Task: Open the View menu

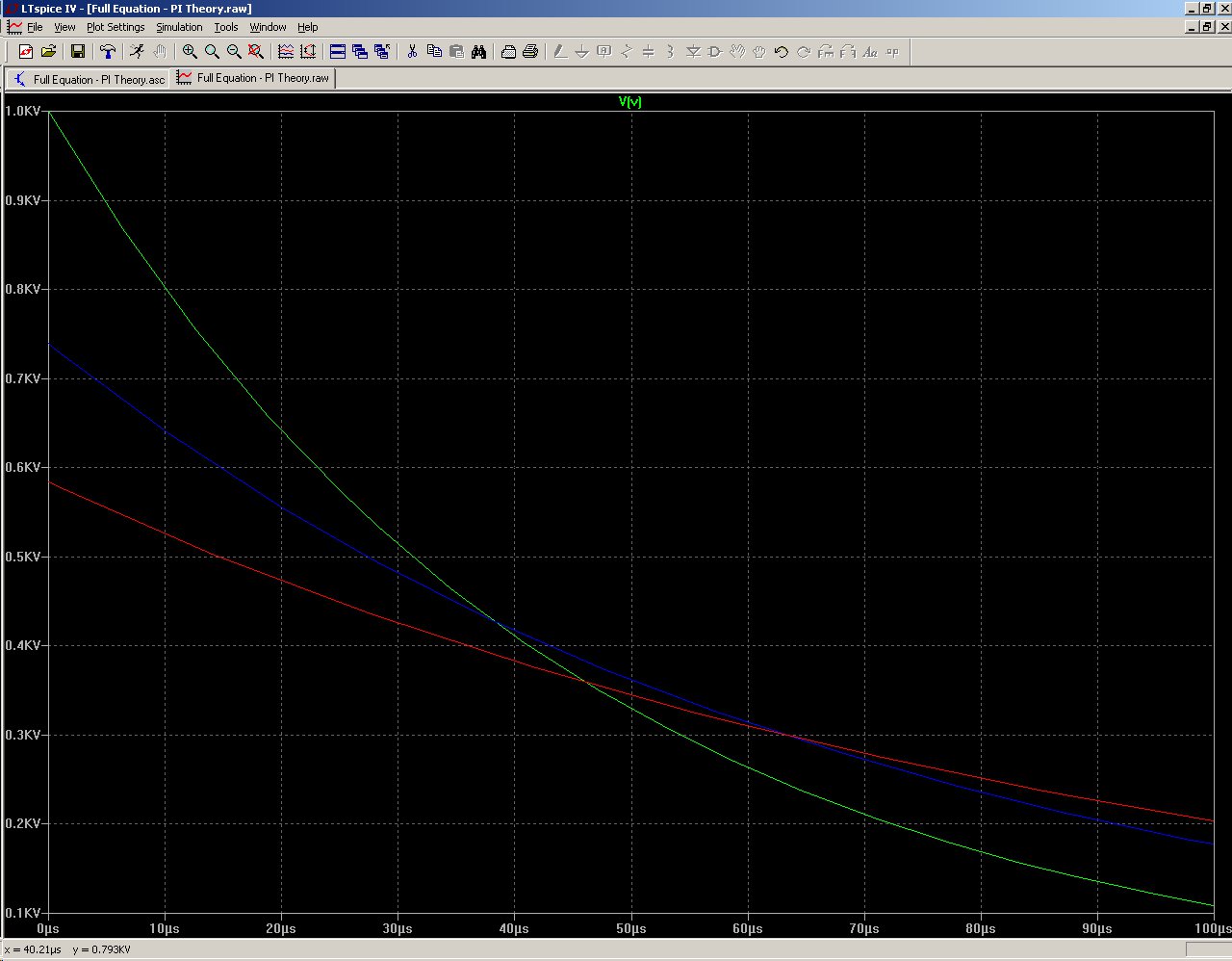Action: click(x=64, y=27)
